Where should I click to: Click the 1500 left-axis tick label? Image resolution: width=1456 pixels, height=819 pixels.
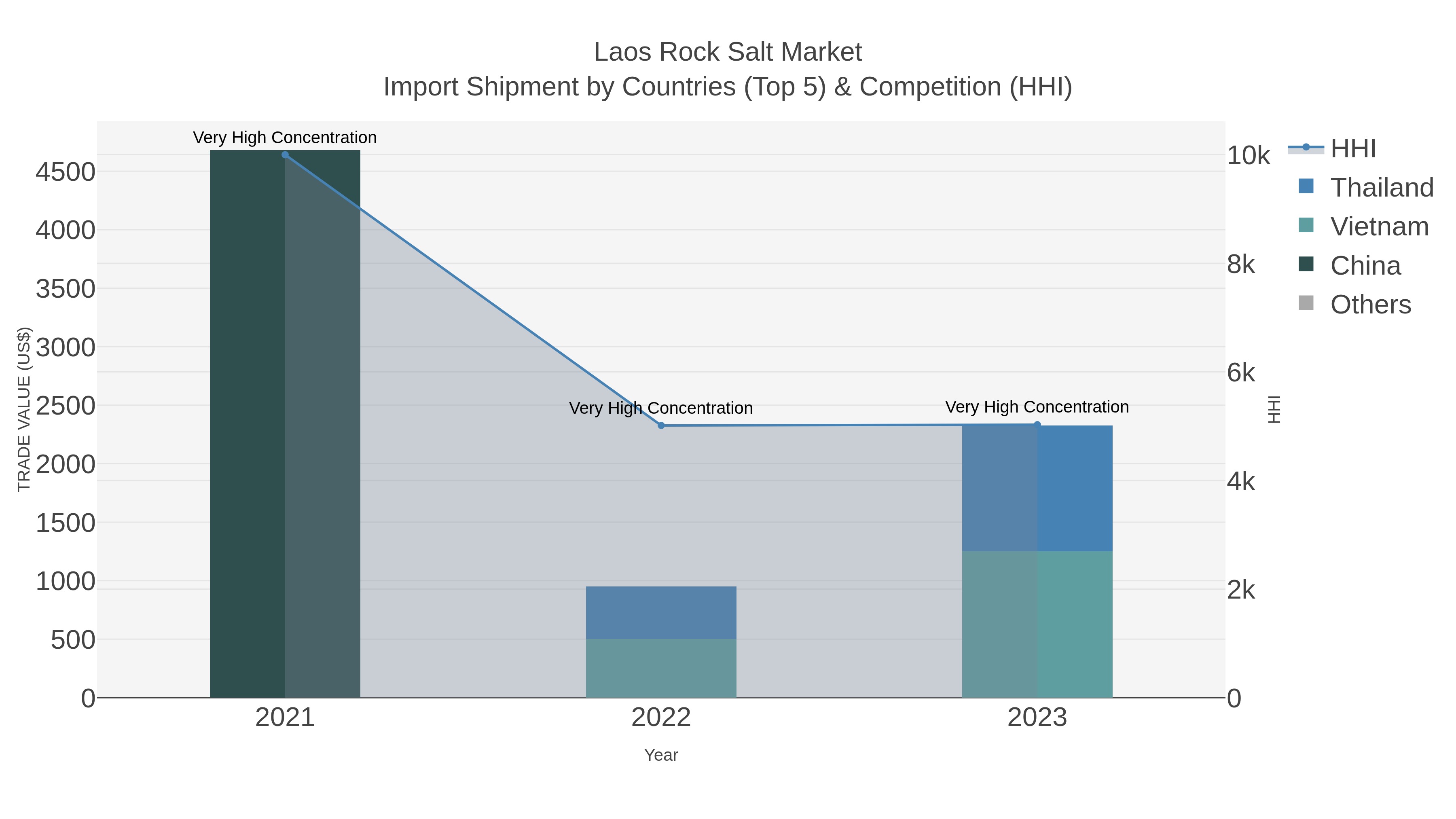click(x=66, y=523)
